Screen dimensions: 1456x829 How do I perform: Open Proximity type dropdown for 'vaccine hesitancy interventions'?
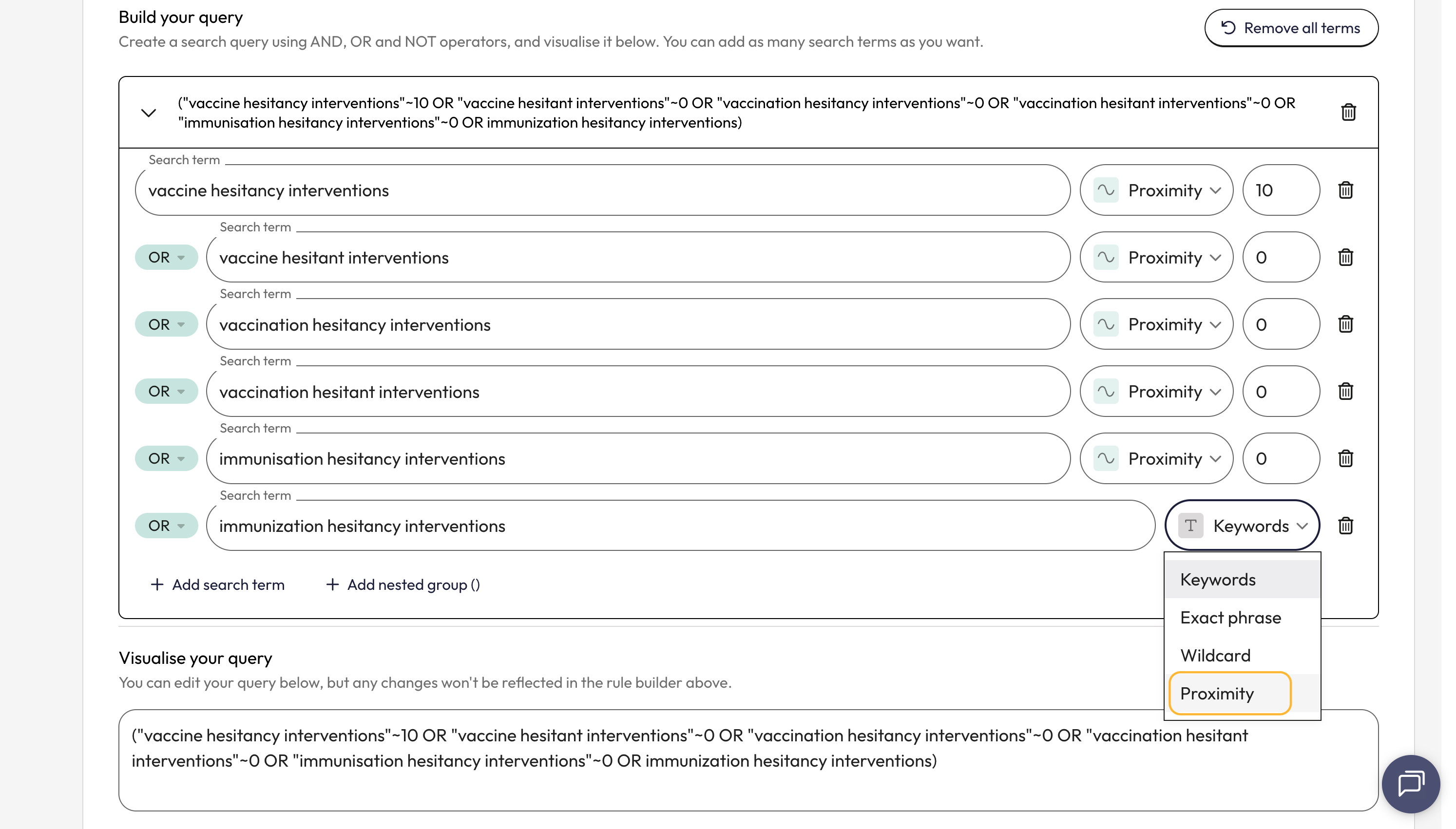point(1156,190)
